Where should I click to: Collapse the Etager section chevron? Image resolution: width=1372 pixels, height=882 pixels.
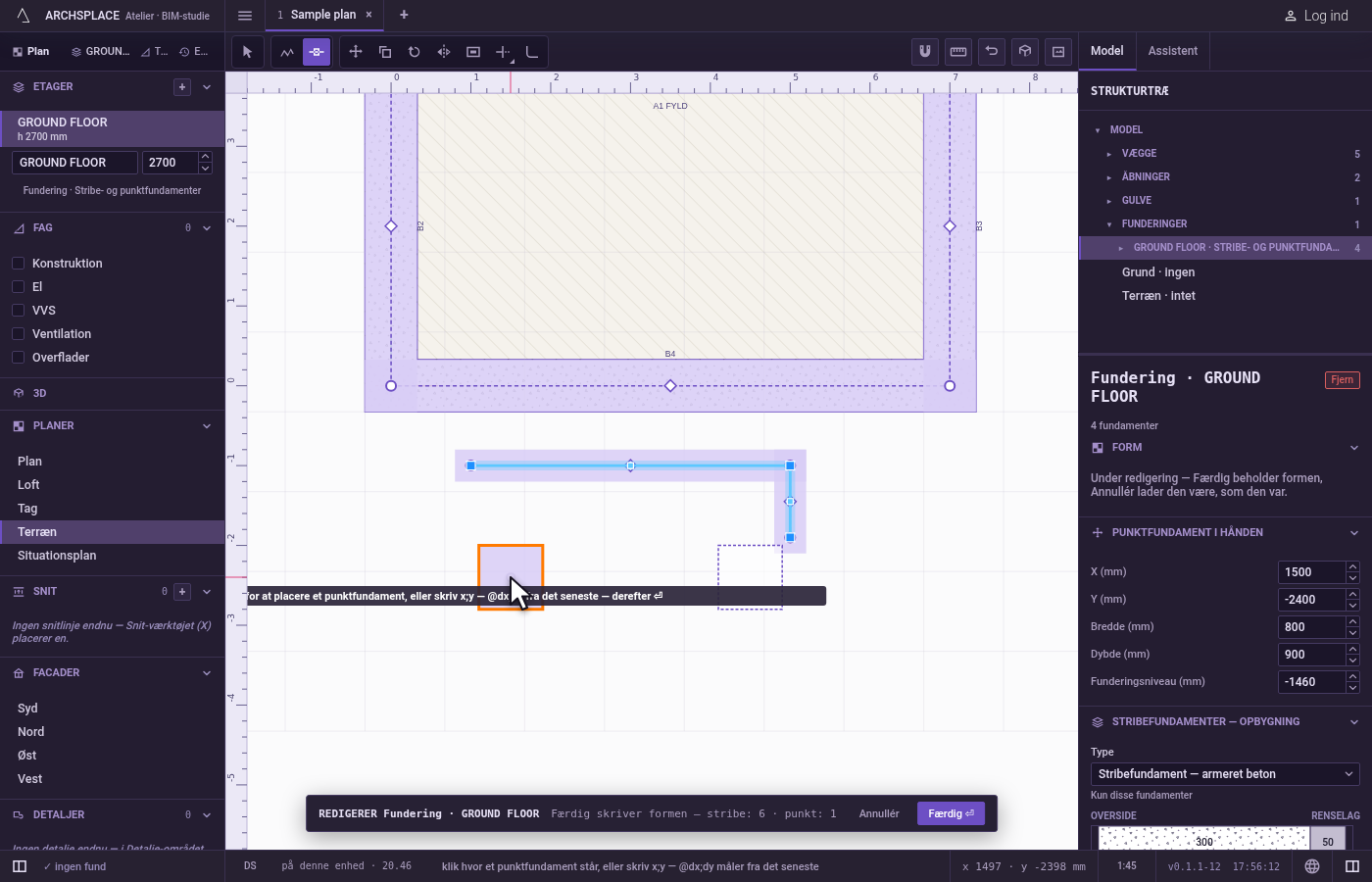click(x=207, y=87)
